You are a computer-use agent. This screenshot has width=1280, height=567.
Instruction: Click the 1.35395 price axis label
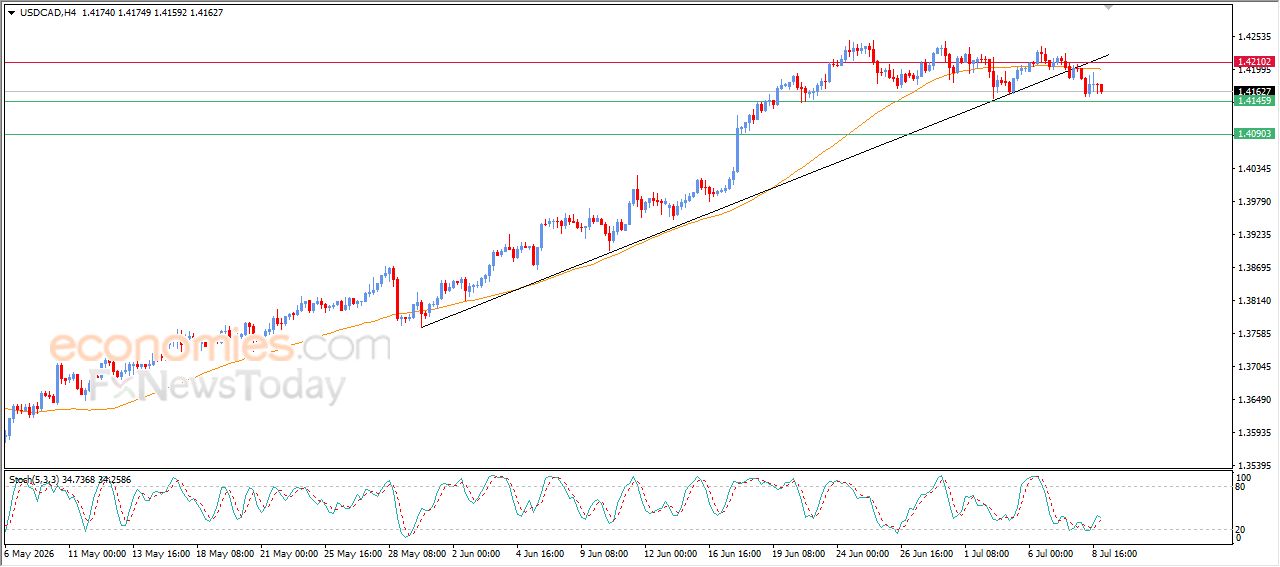tap(1254, 466)
